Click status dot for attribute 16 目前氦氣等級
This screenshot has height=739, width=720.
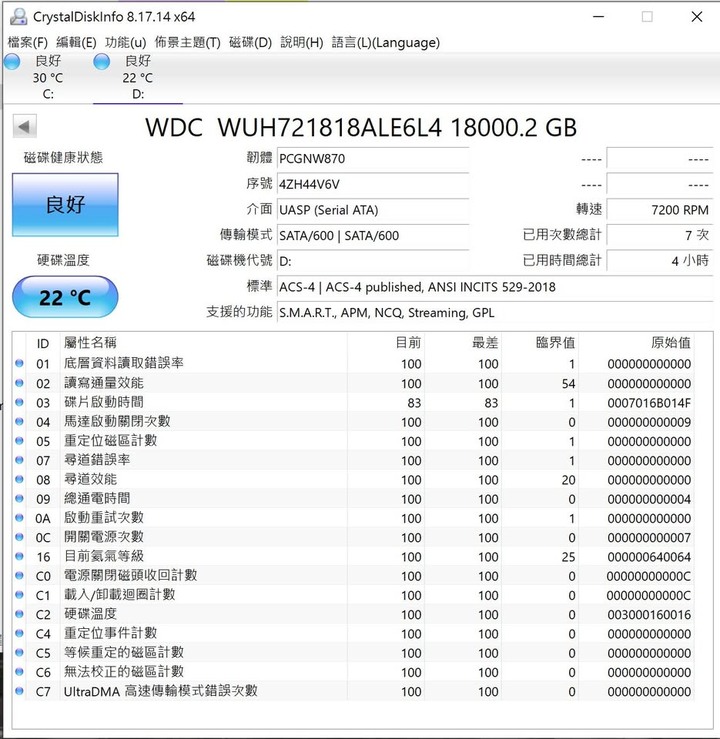19,556
